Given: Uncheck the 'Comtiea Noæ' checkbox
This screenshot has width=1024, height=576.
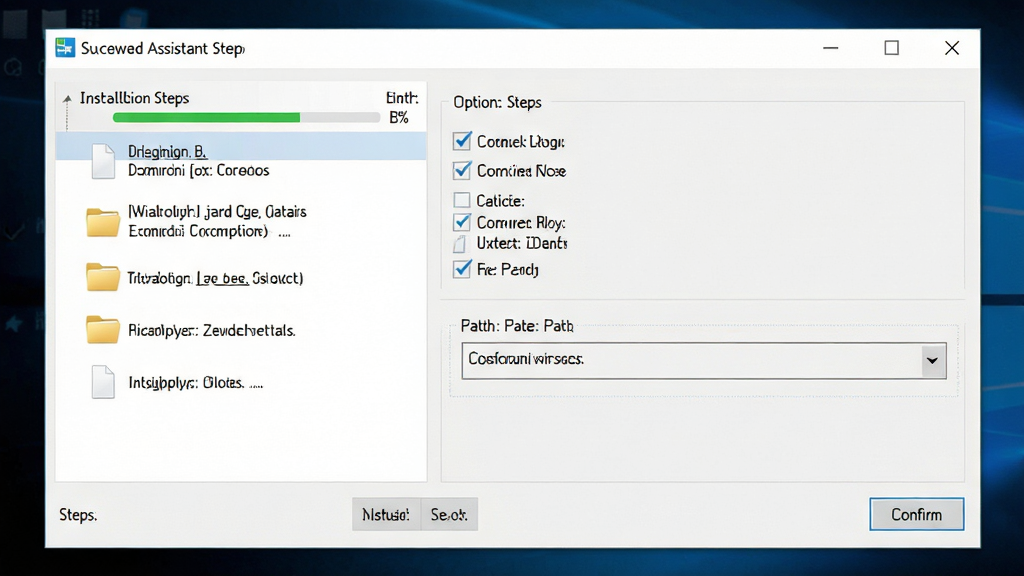Looking at the screenshot, I should [462, 170].
